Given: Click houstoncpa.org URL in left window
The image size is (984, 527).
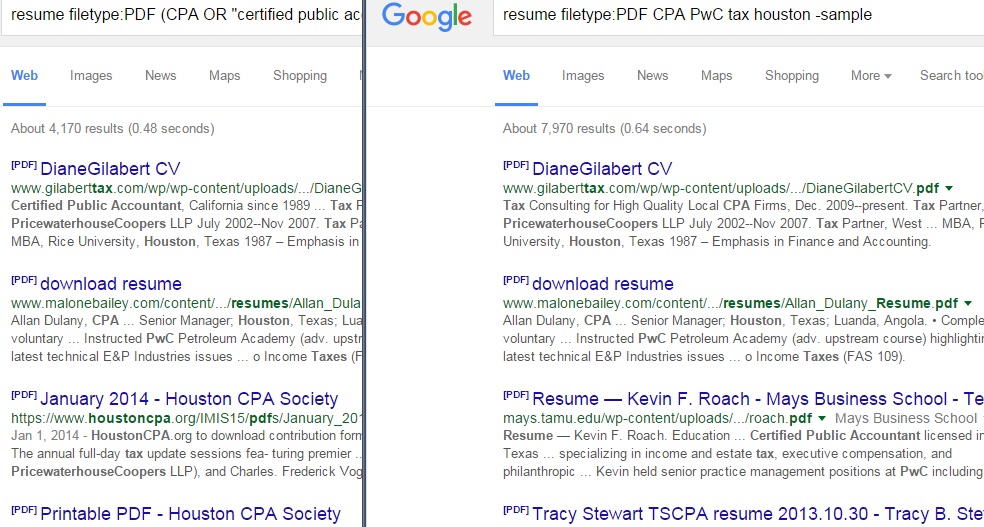Looking at the screenshot, I should [x=186, y=418].
